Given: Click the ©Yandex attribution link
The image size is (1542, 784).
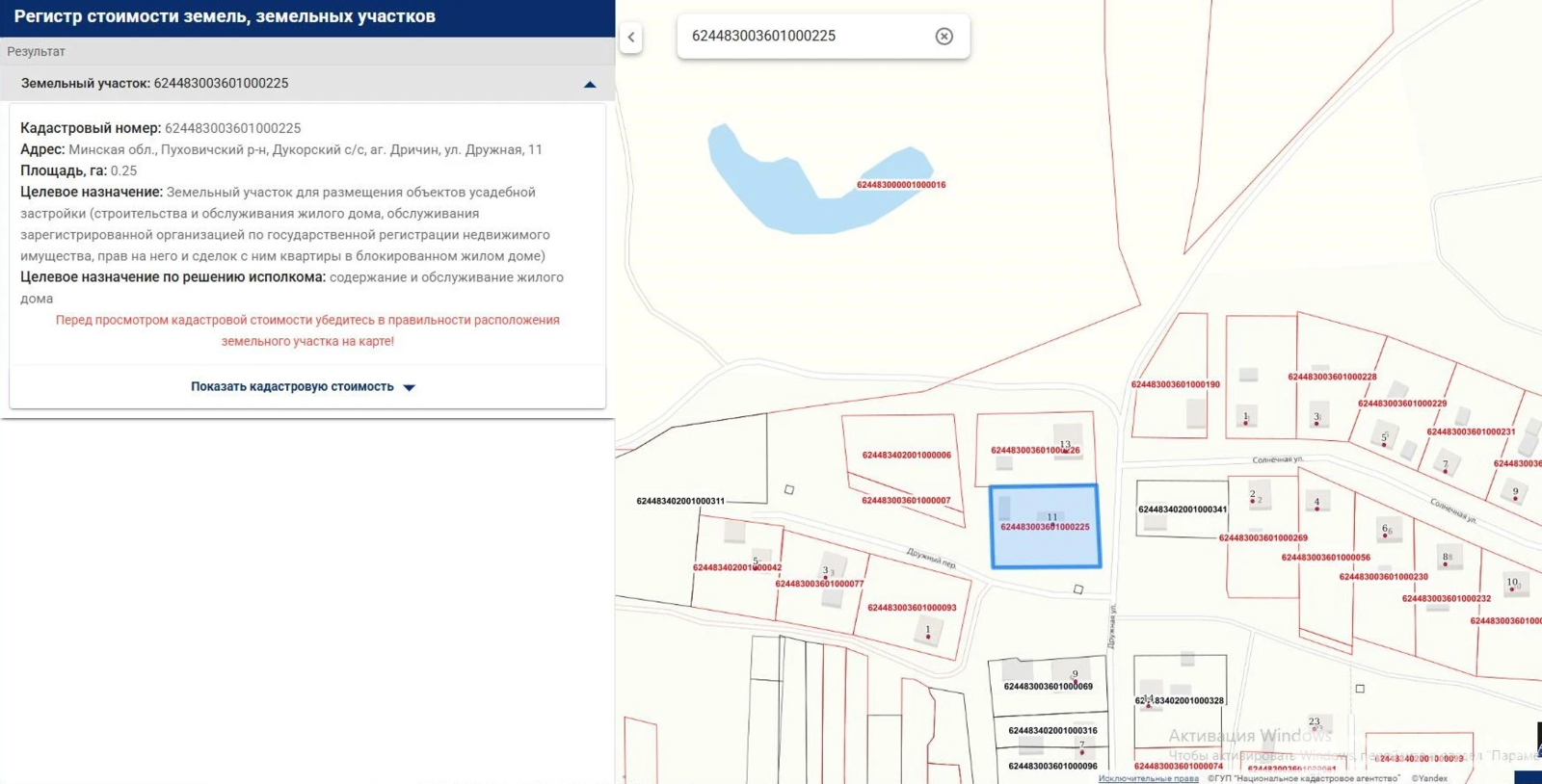Looking at the screenshot, I should [x=1429, y=778].
